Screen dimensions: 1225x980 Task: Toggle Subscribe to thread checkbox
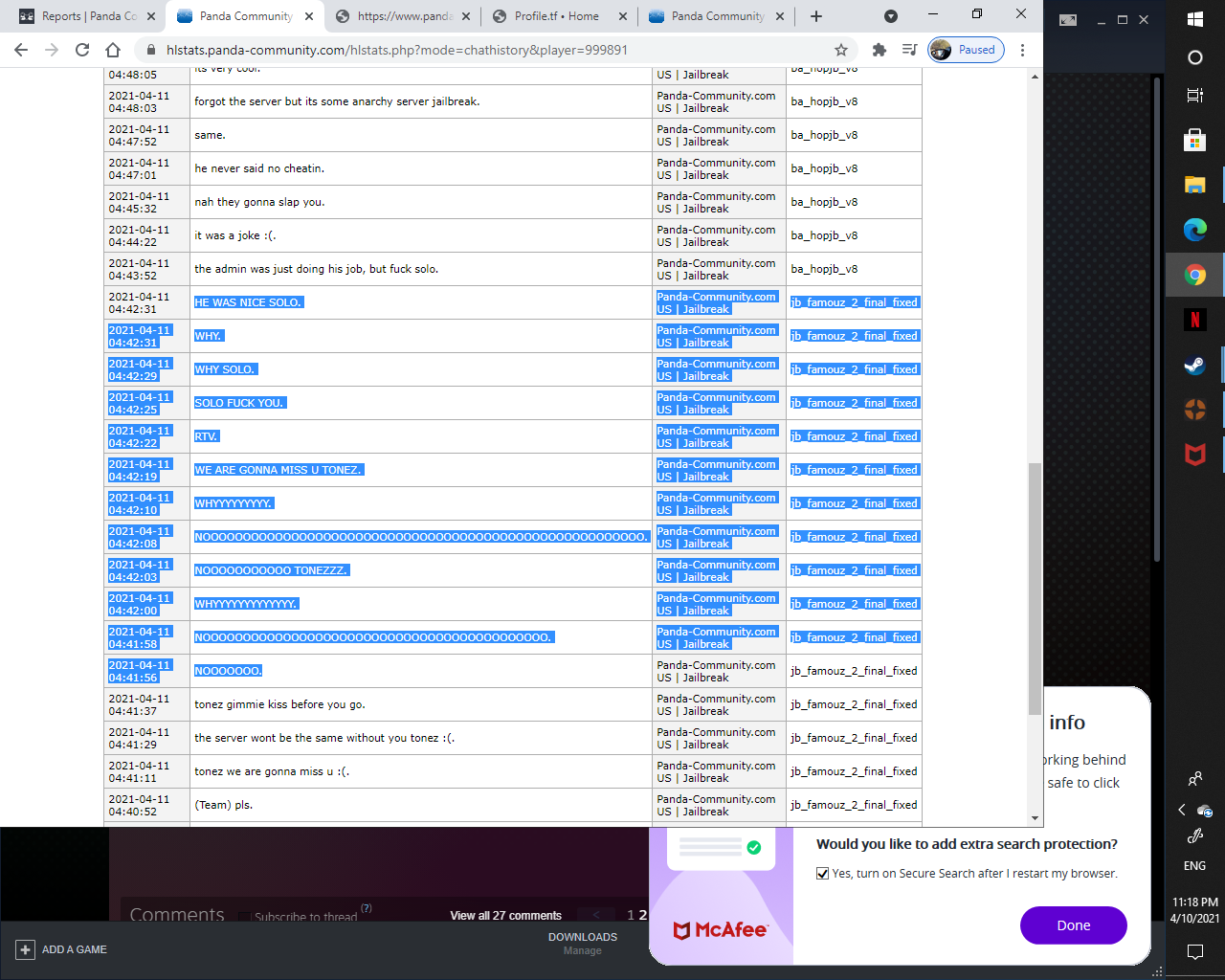coord(245,917)
